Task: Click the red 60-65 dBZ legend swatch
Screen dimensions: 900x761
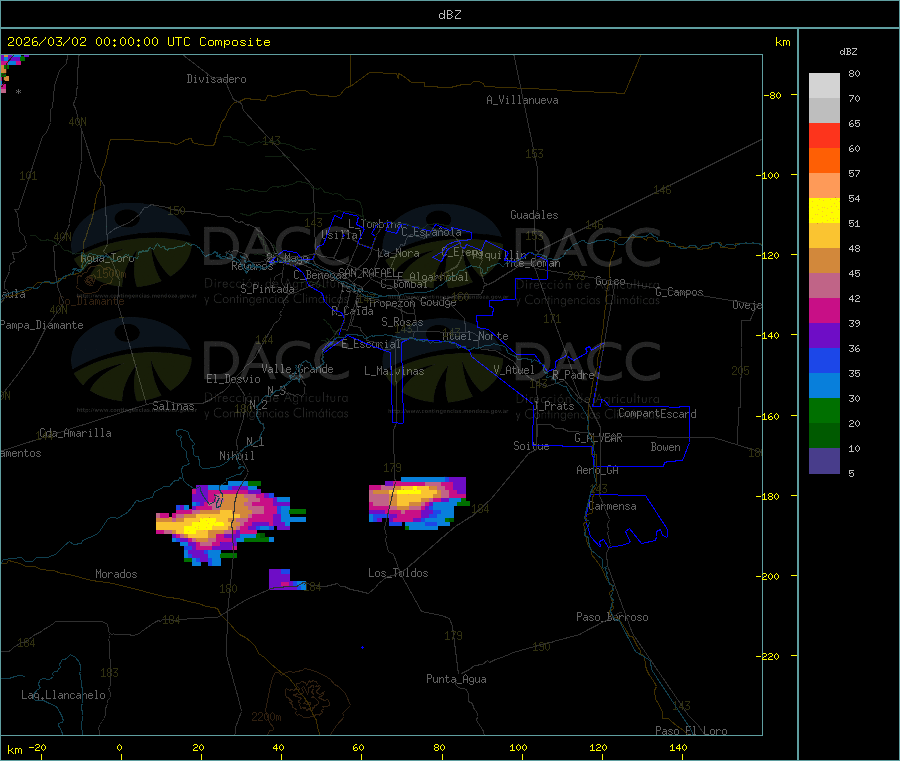Action: pyautogui.click(x=824, y=135)
